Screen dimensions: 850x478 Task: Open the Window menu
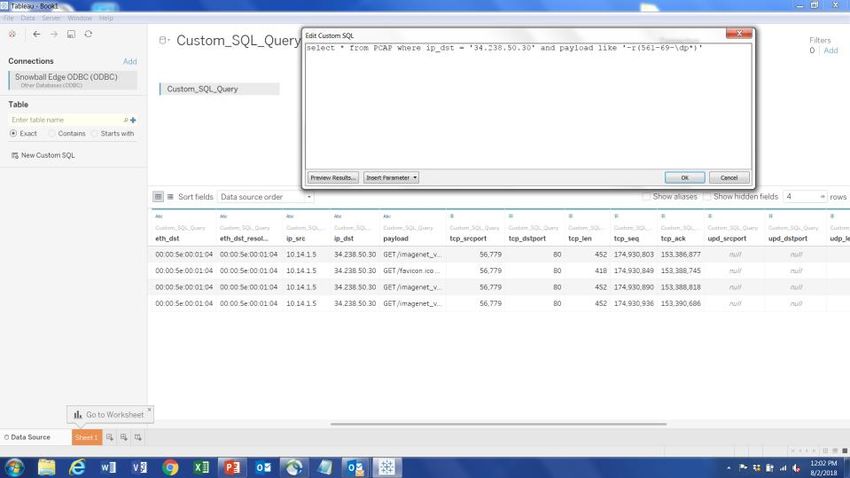[x=80, y=18]
